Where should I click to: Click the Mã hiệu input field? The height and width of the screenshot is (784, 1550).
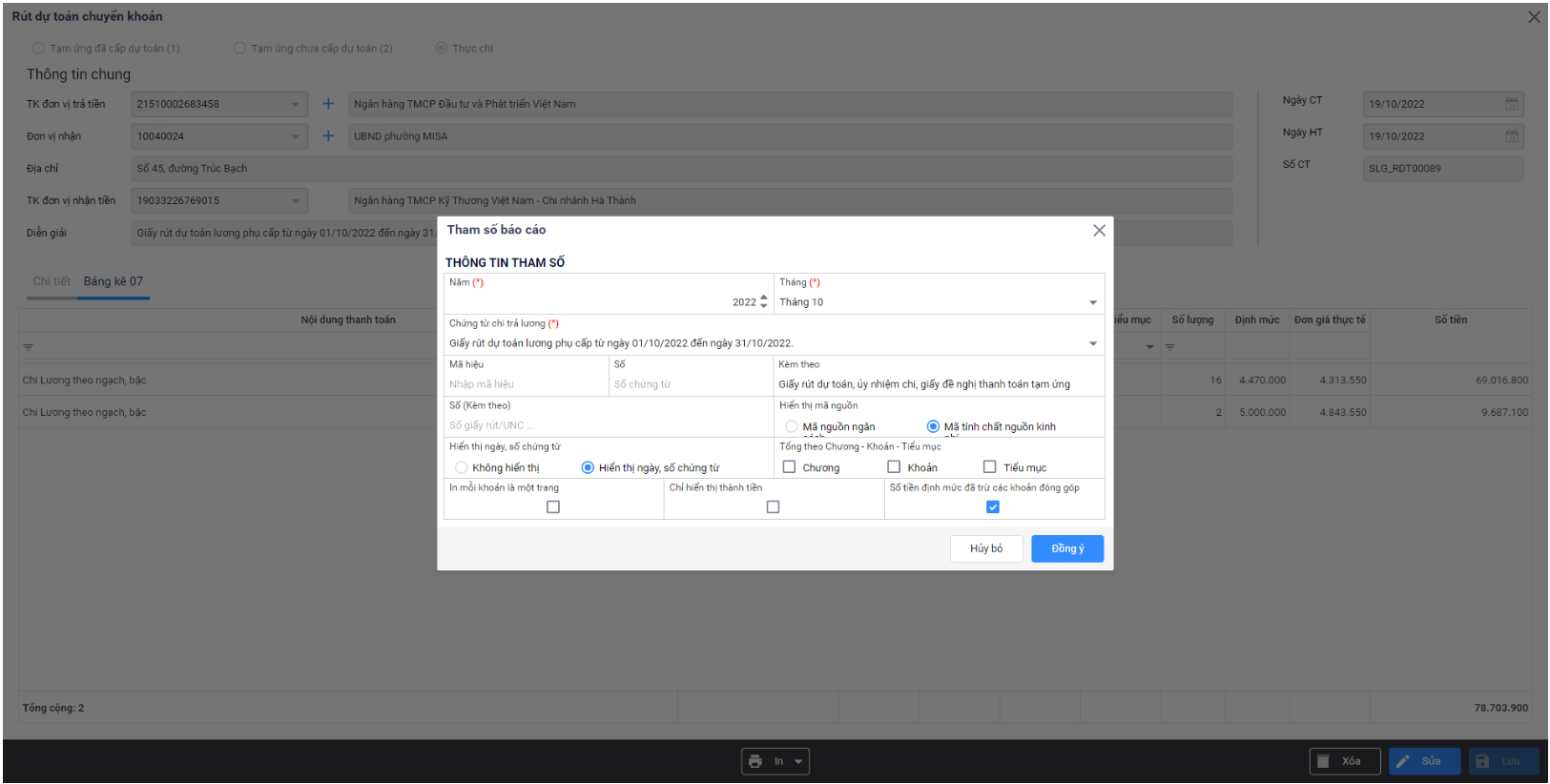(x=526, y=384)
